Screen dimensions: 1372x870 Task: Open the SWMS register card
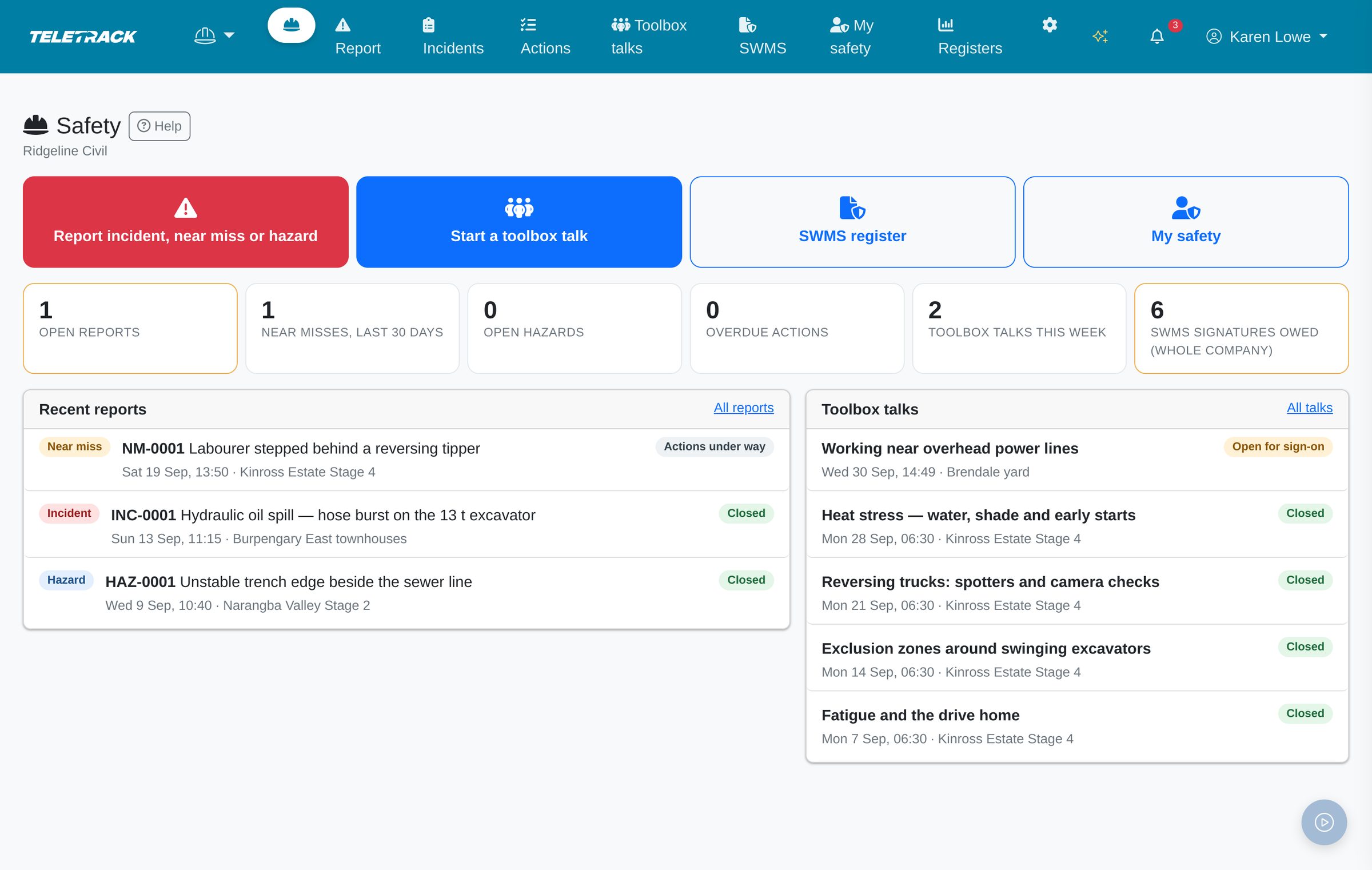(852, 222)
